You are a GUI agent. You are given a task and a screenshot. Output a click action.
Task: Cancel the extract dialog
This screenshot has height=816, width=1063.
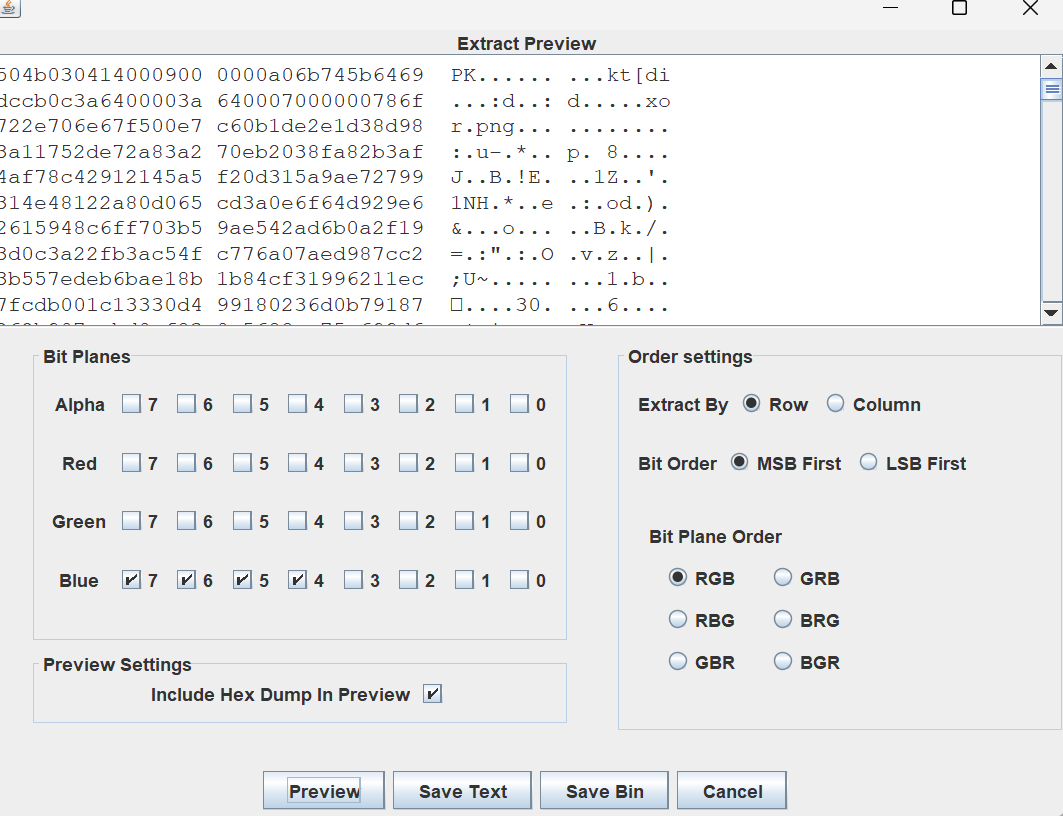click(x=732, y=791)
